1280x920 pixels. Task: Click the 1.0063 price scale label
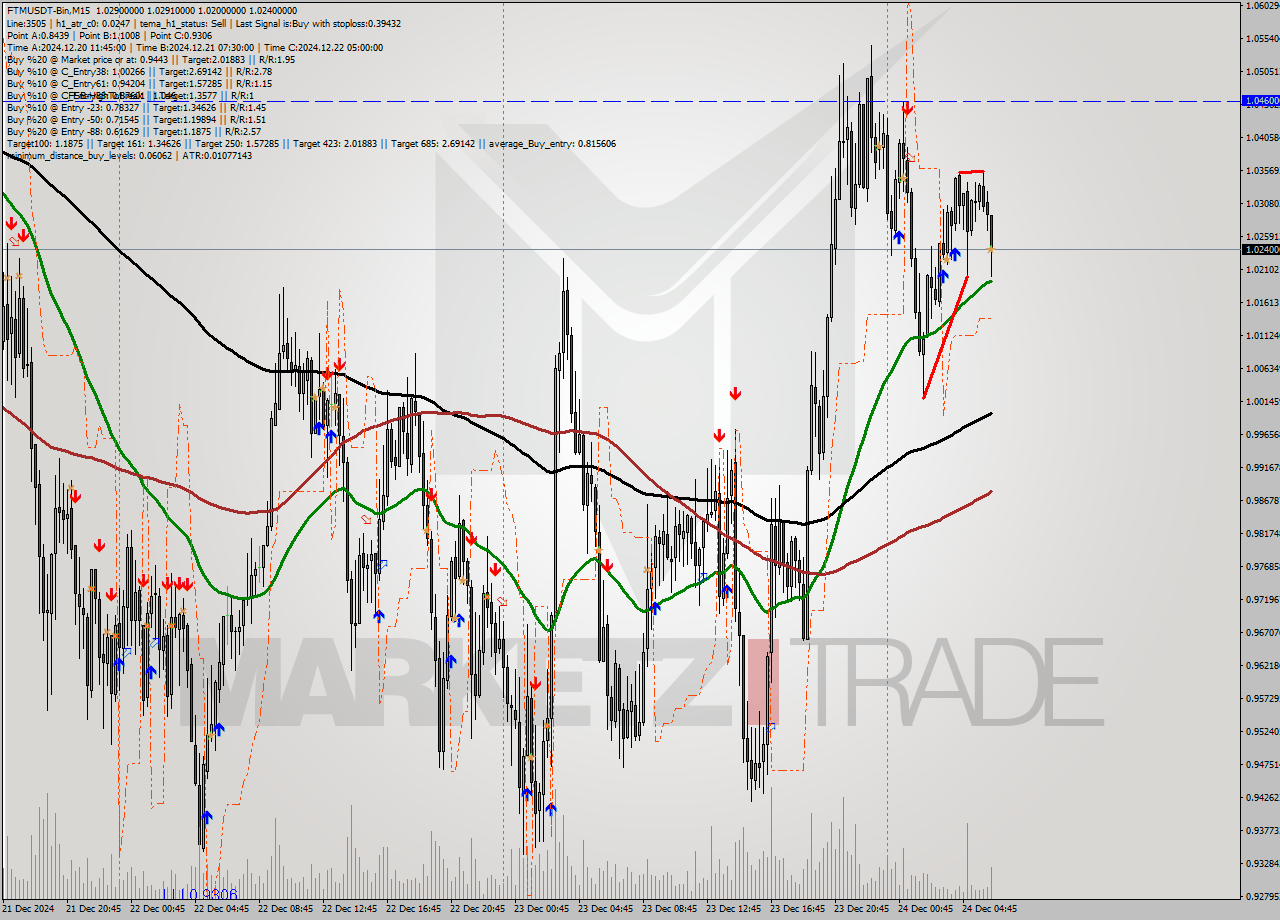tap(1262, 368)
